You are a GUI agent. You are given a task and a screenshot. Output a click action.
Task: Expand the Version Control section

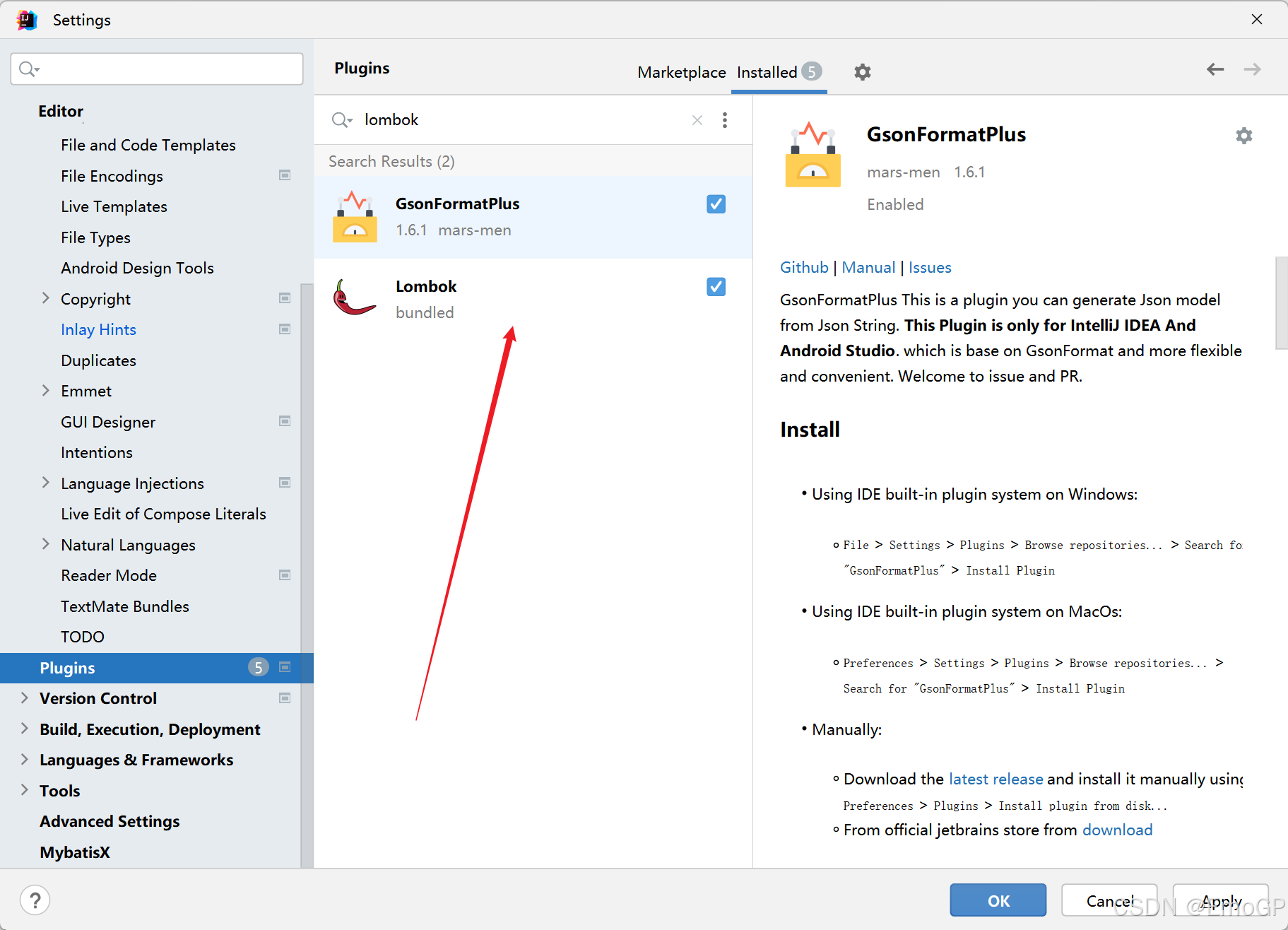click(25, 698)
